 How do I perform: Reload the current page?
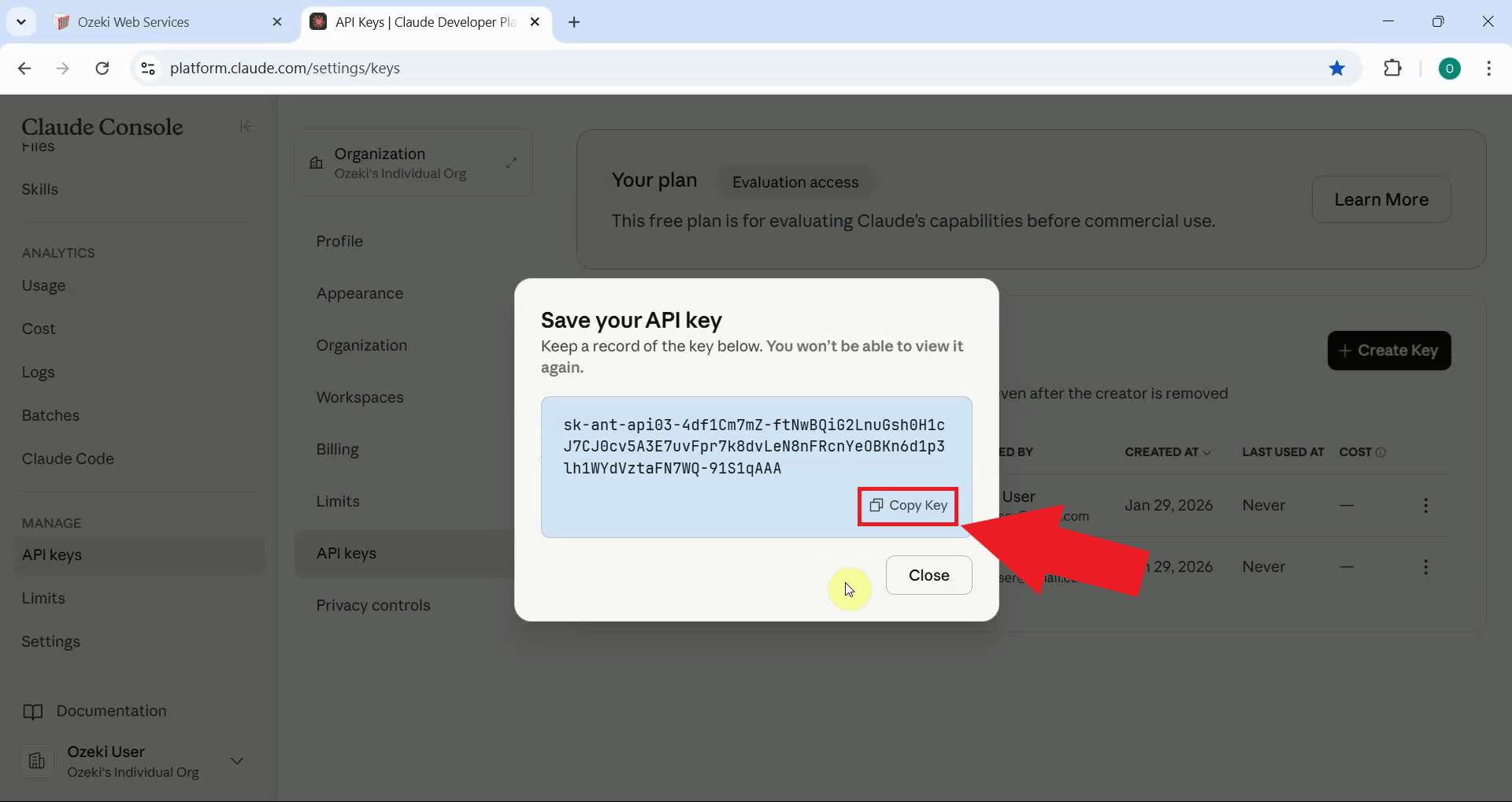click(x=102, y=69)
